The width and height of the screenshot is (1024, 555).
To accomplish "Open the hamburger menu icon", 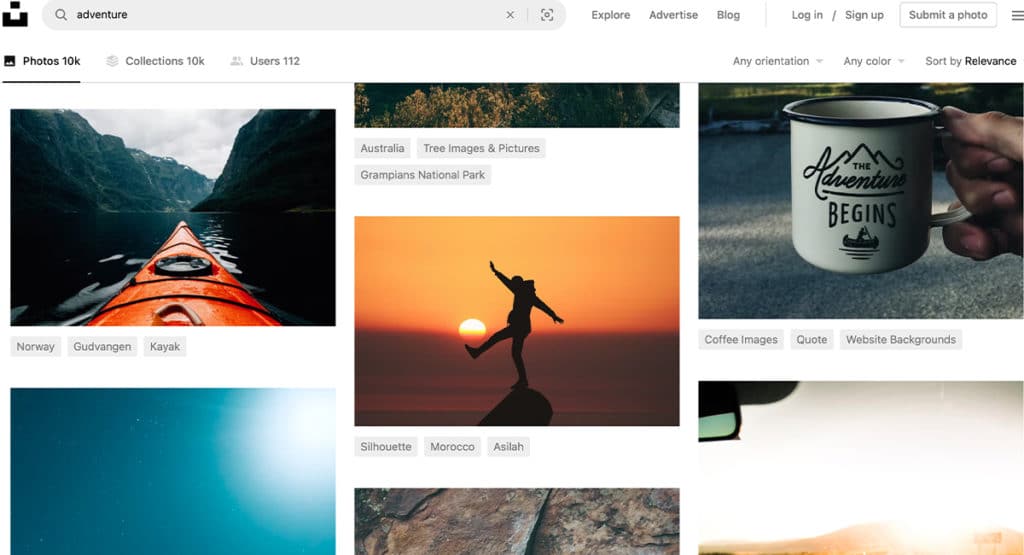I will coord(1017,15).
